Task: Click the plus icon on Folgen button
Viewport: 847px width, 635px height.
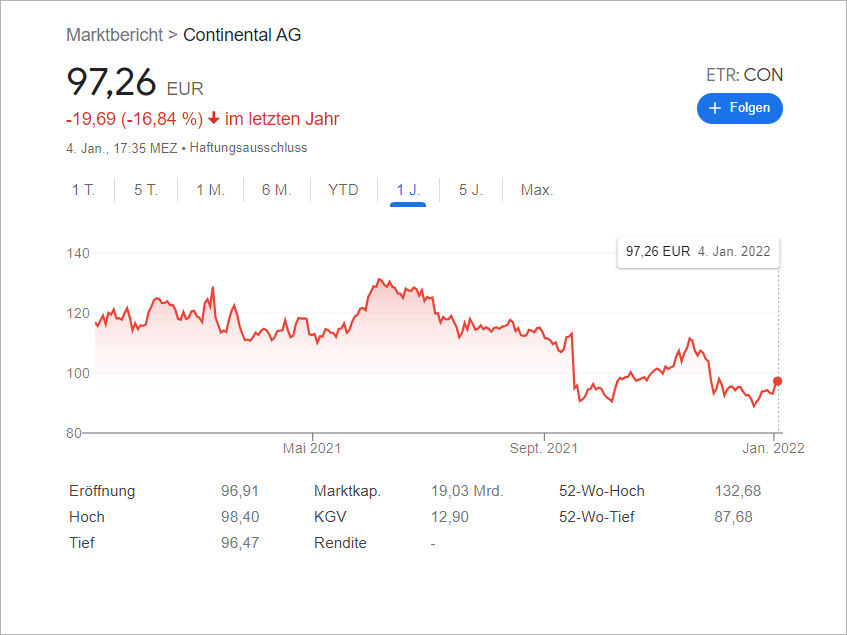Action: click(x=714, y=108)
